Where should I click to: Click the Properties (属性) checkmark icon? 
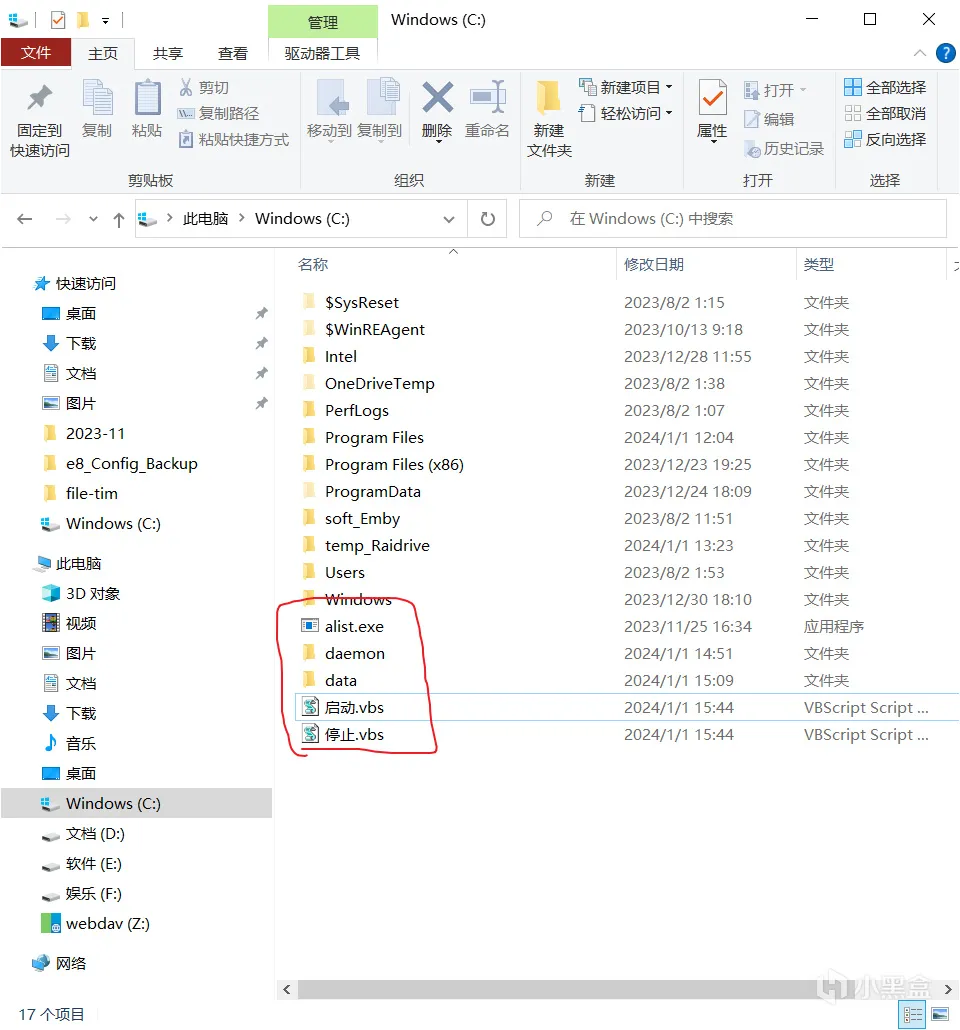pyautogui.click(x=712, y=99)
